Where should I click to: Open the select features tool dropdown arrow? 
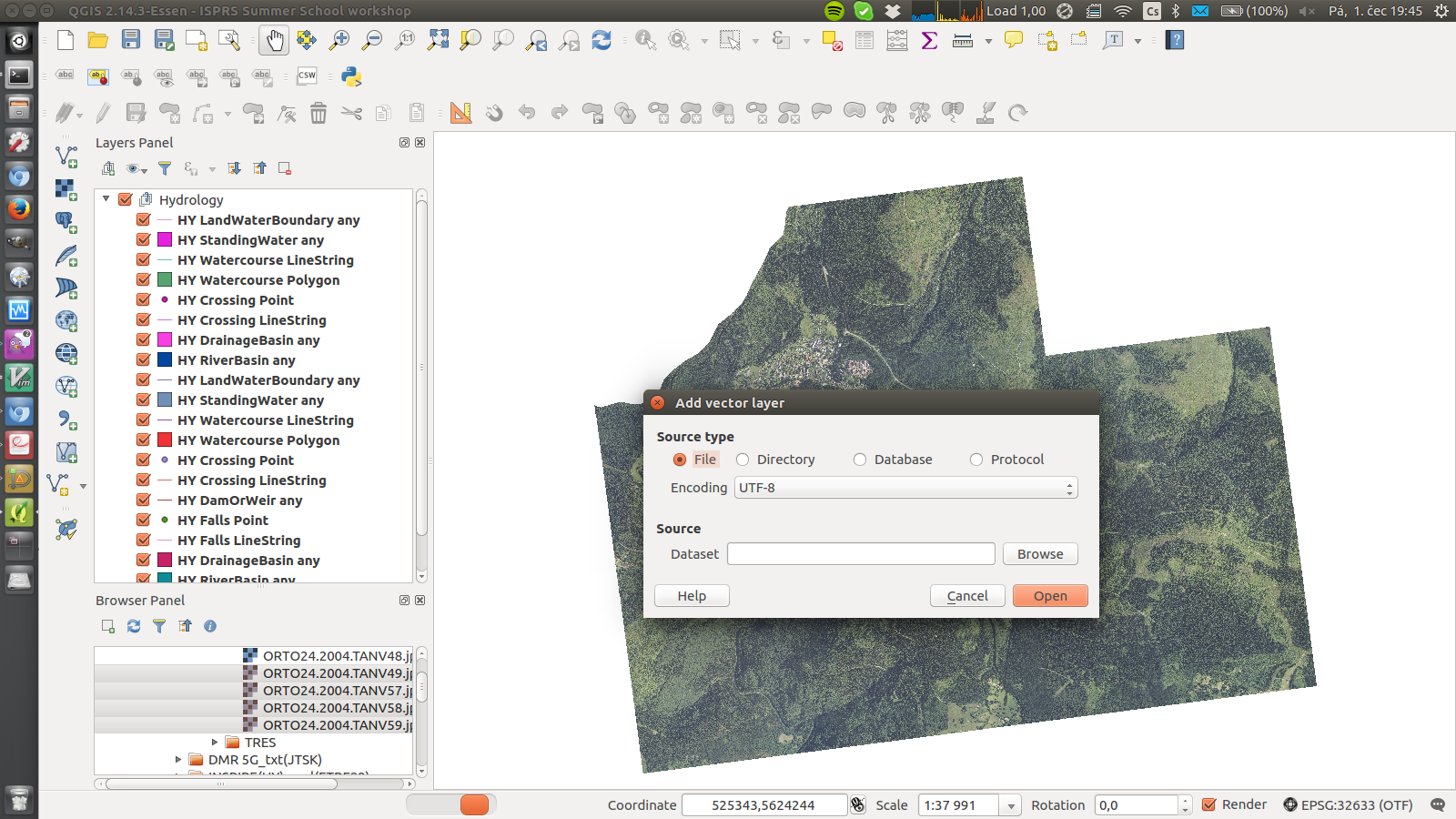click(x=755, y=41)
